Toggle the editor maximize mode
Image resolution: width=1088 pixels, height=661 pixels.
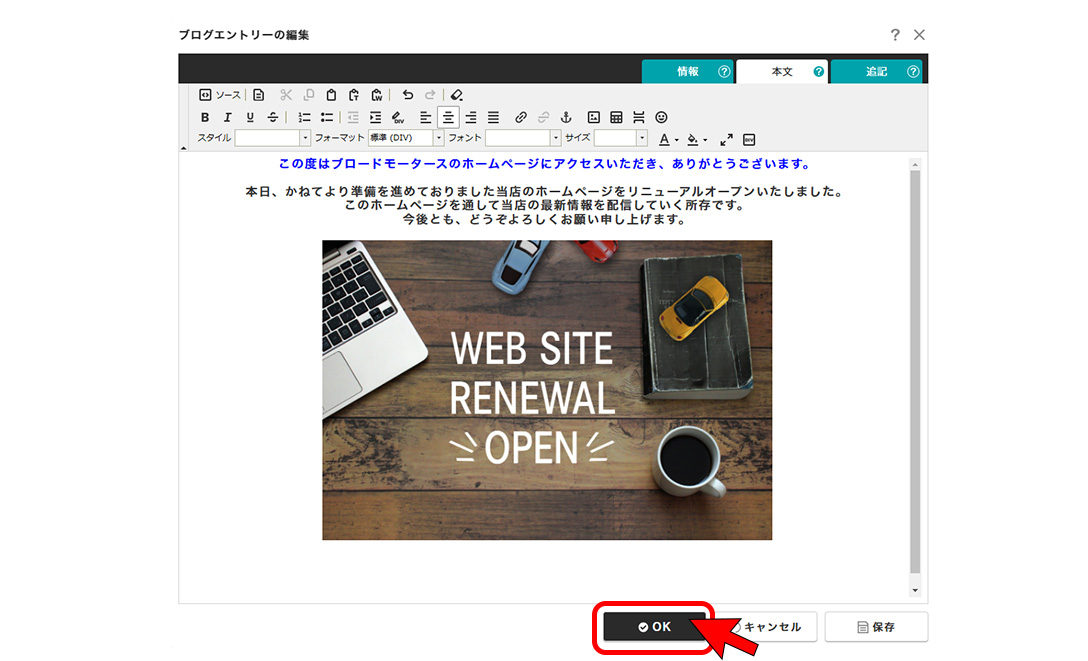pos(727,139)
